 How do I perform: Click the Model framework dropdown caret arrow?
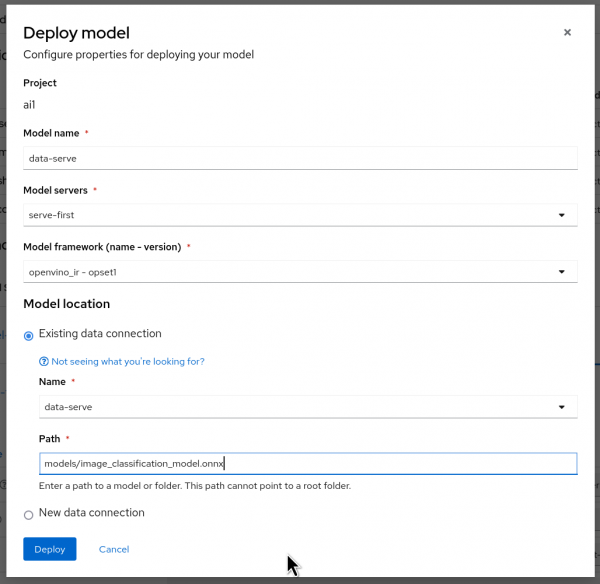[562, 271]
